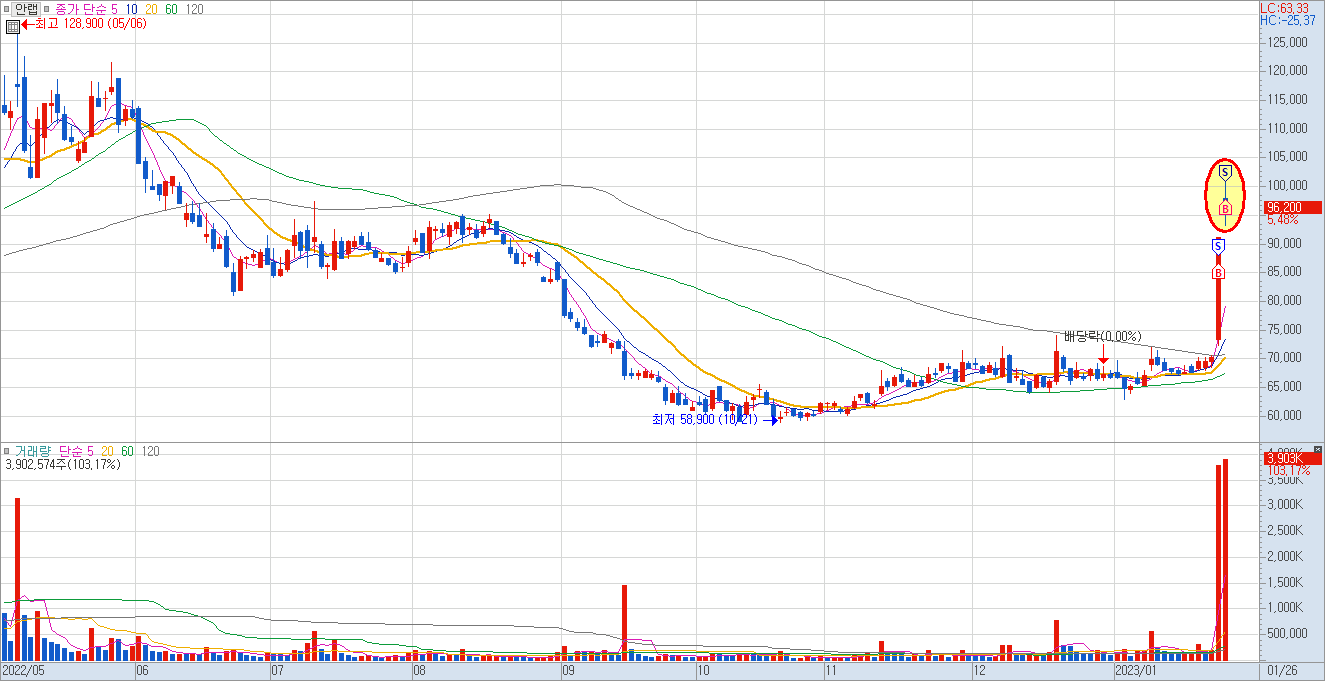Screen dimensions: 1325x681
Task: Click the red volume spike in mid-September
Action: click(624, 623)
